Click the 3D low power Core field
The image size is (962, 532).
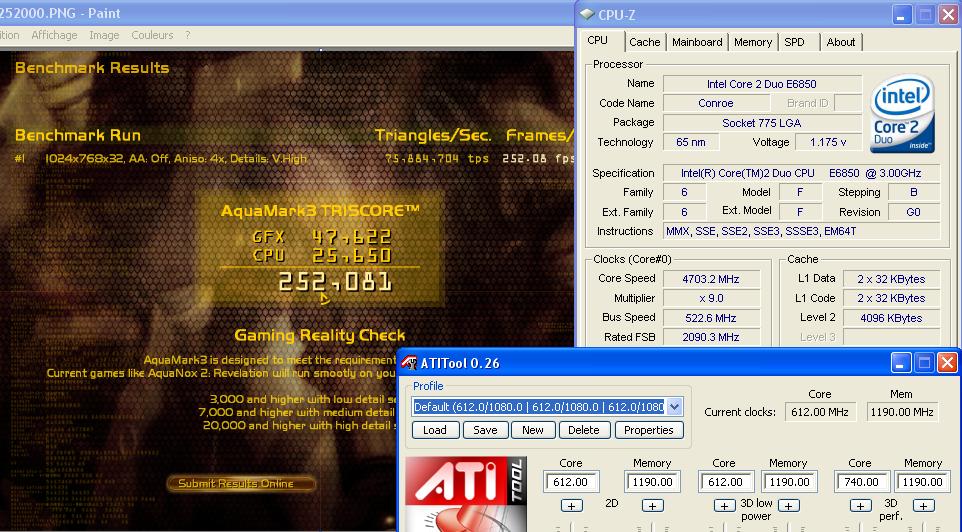pos(726,482)
